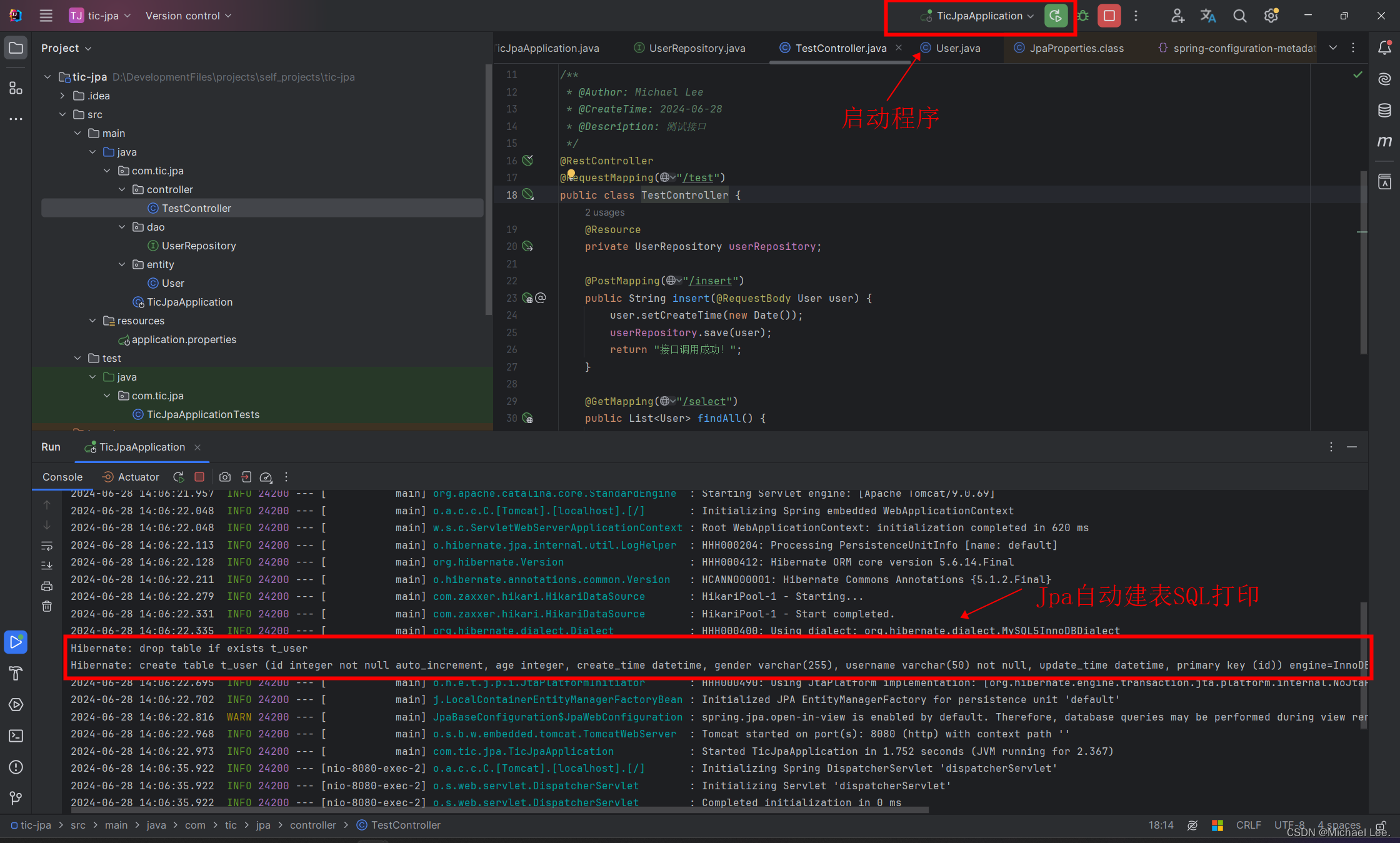Toggle scroll to end of console
Image resolution: width=1400 pixels, height=843 pixels.
47,566
